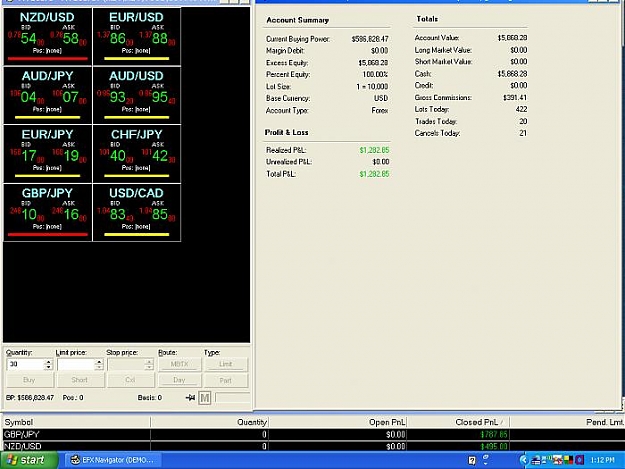The image size is (625, 469).
Task: Click the NZD/USD bid price 54
Action: click(28, 39)
